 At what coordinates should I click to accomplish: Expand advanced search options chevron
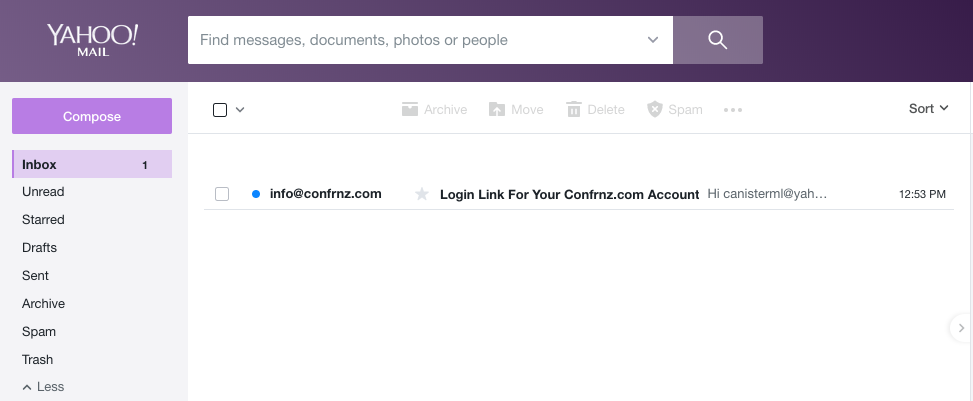653,40
